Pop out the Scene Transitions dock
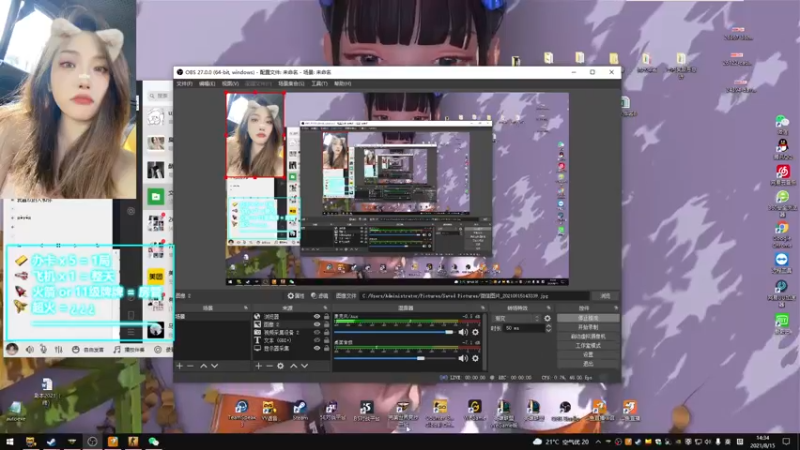Screen dimensions: 800x450 click(548, 308)
